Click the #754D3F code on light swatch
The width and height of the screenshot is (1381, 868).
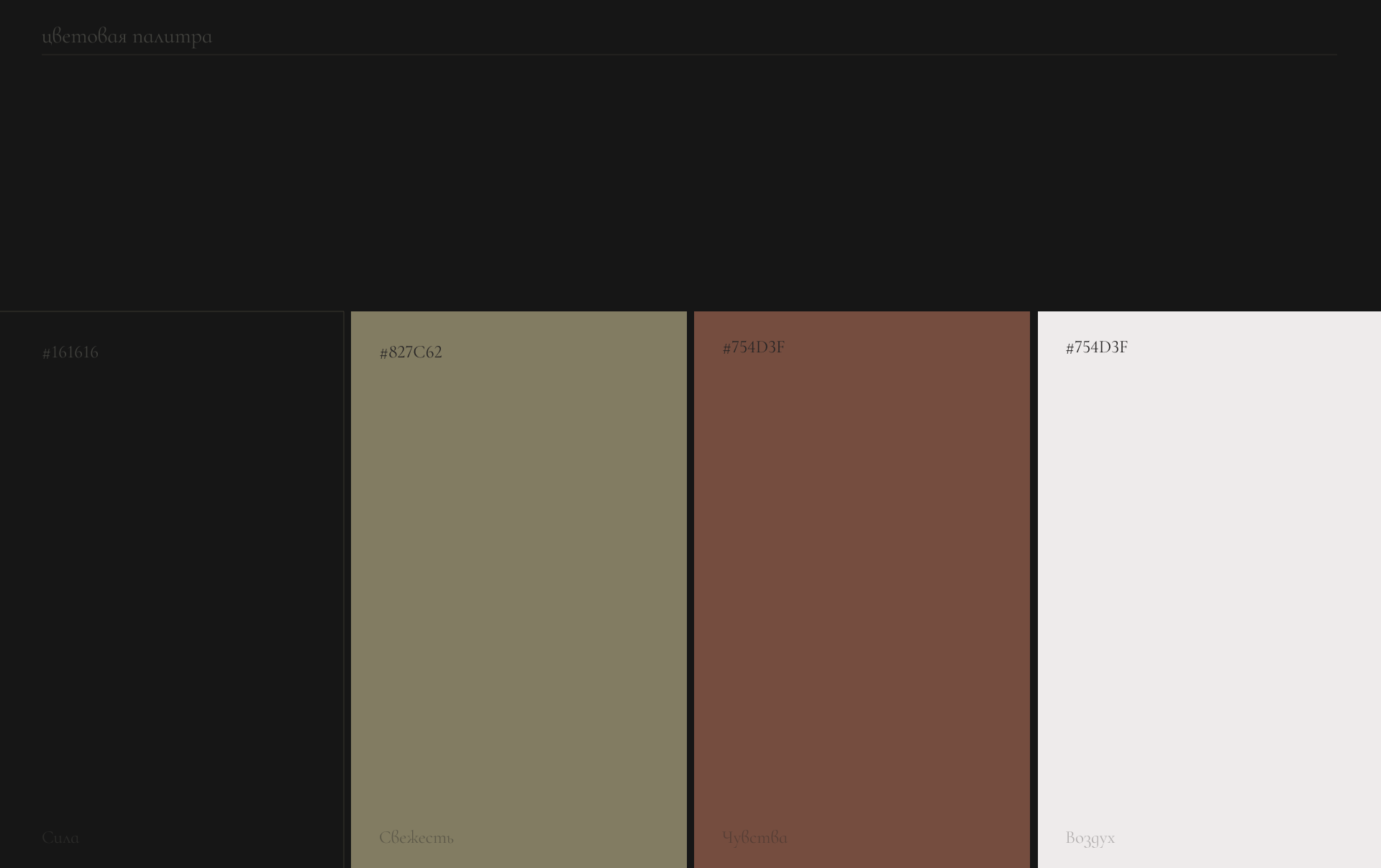point(1097,347)
